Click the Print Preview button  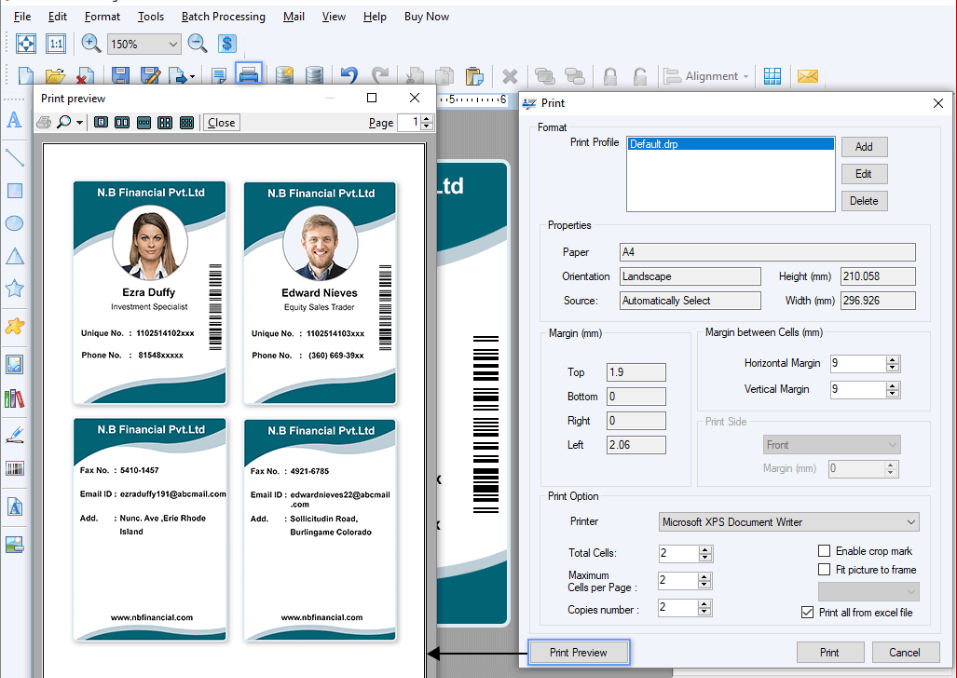[578, 652]
